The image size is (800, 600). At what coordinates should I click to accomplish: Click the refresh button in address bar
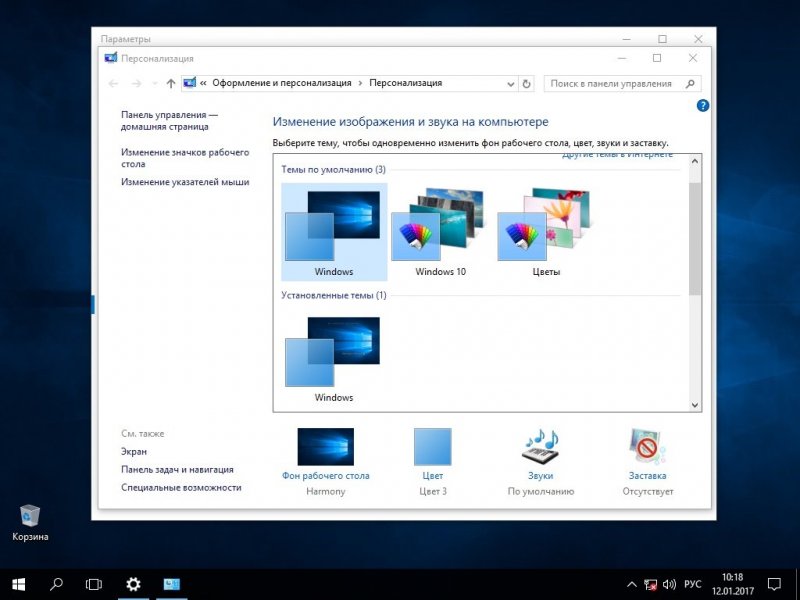click(527, 84)
